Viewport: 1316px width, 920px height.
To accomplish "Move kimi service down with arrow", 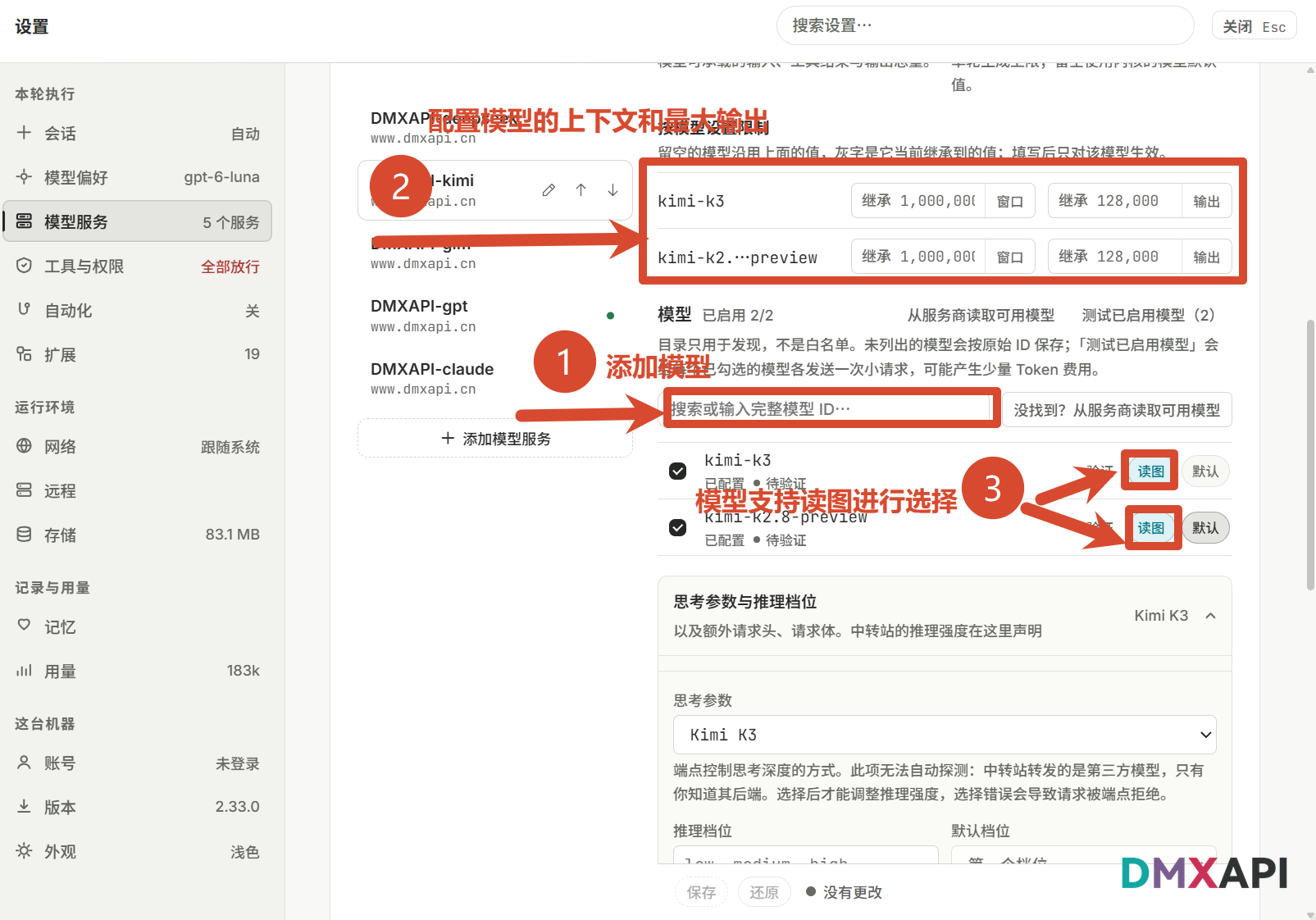I will (612, 190).
